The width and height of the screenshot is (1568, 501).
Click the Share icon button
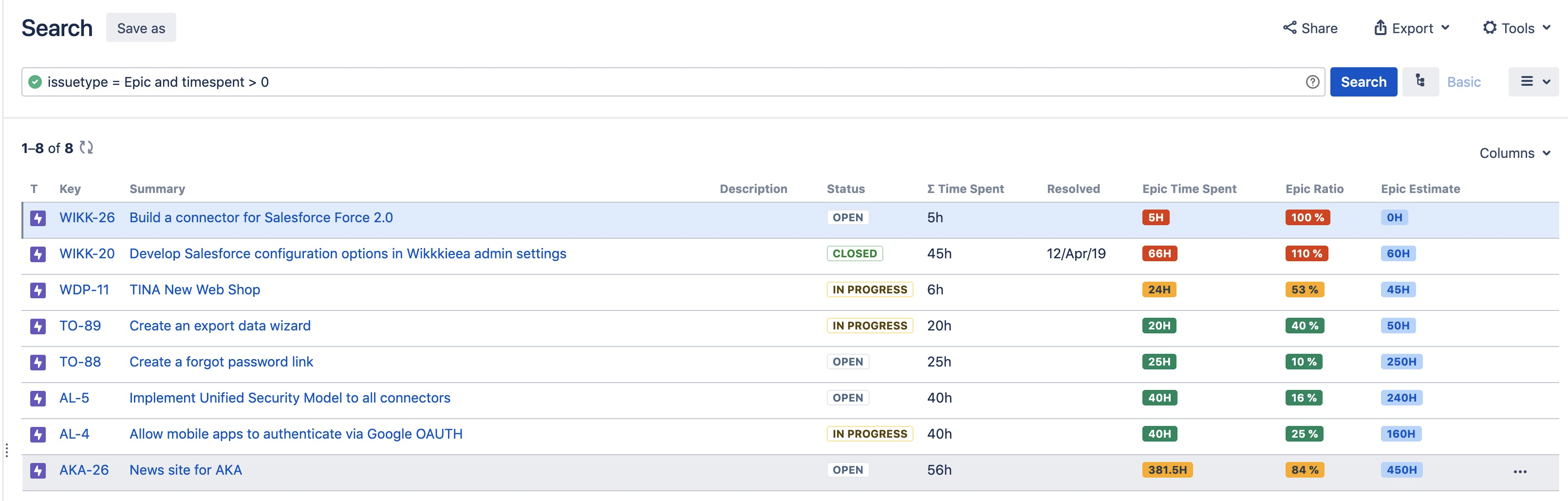[x=1310, y=28]
